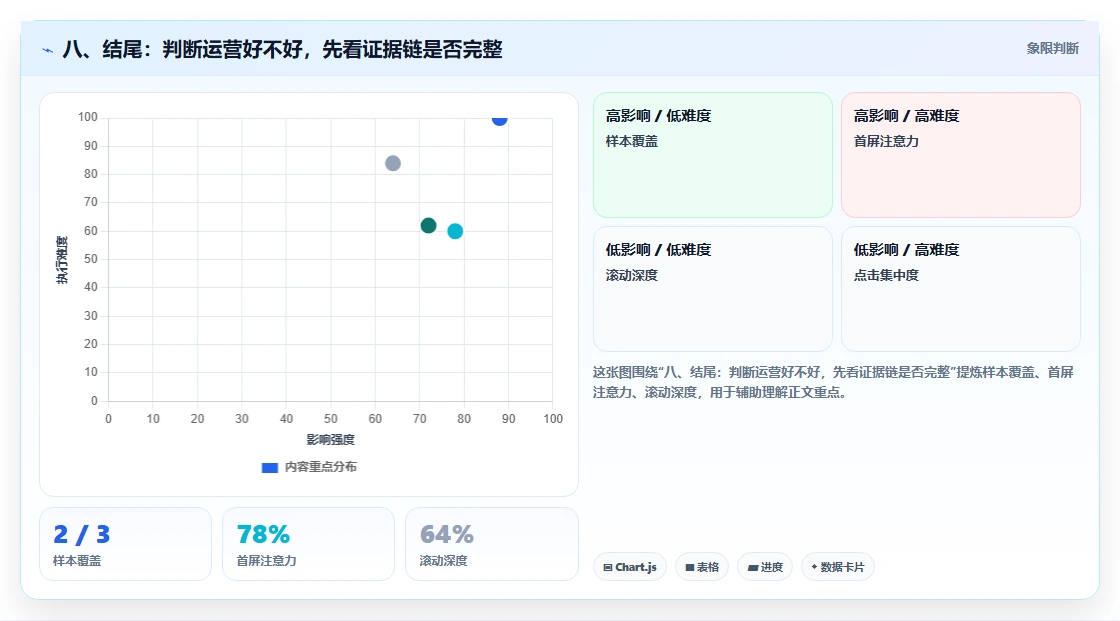Select the 低影响 / 低难度 quadrant card
Screen dimensions: 1120x621
[713, 289]
